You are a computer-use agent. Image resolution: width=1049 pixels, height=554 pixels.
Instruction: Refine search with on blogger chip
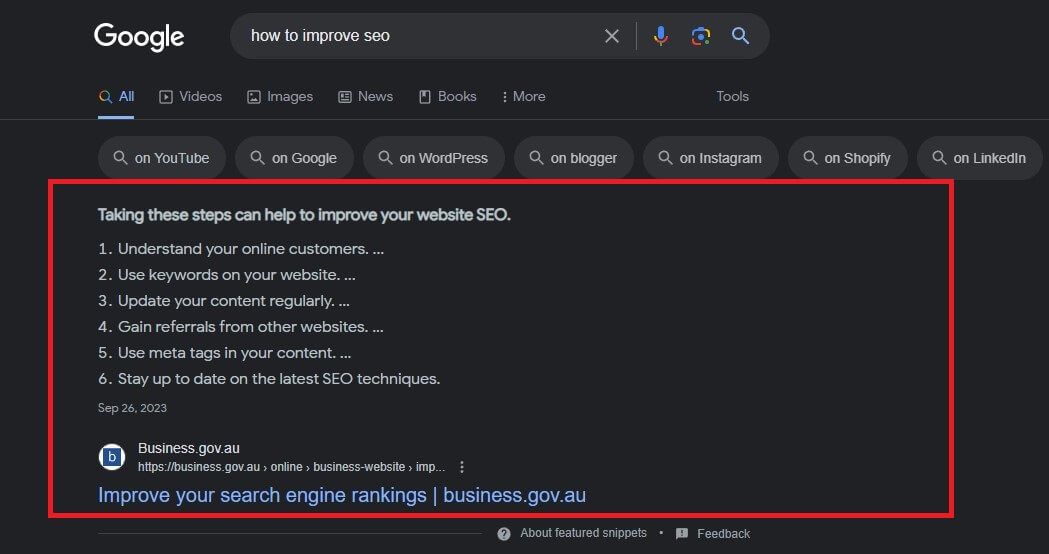(x=573, y=158)
